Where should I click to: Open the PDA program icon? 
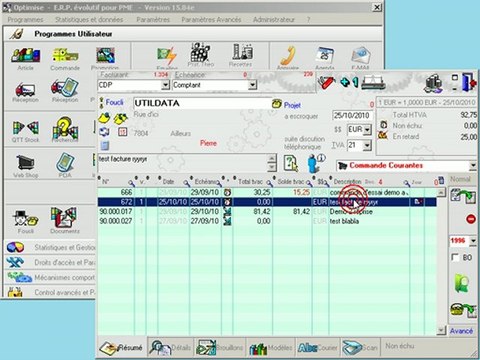click(x=65, y=162)
